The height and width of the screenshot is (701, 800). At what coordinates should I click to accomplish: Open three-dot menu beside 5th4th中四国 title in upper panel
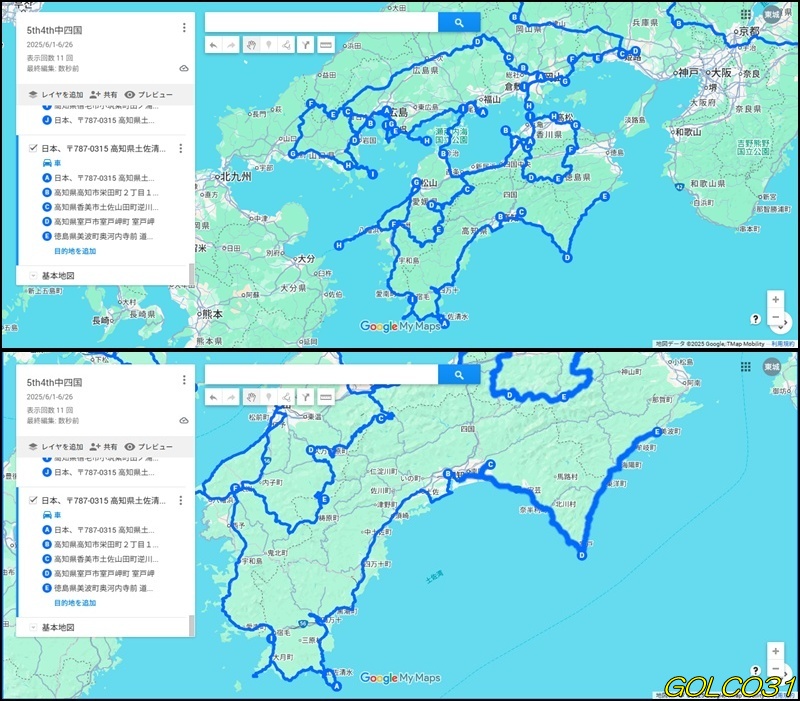(x=184, y=28)
